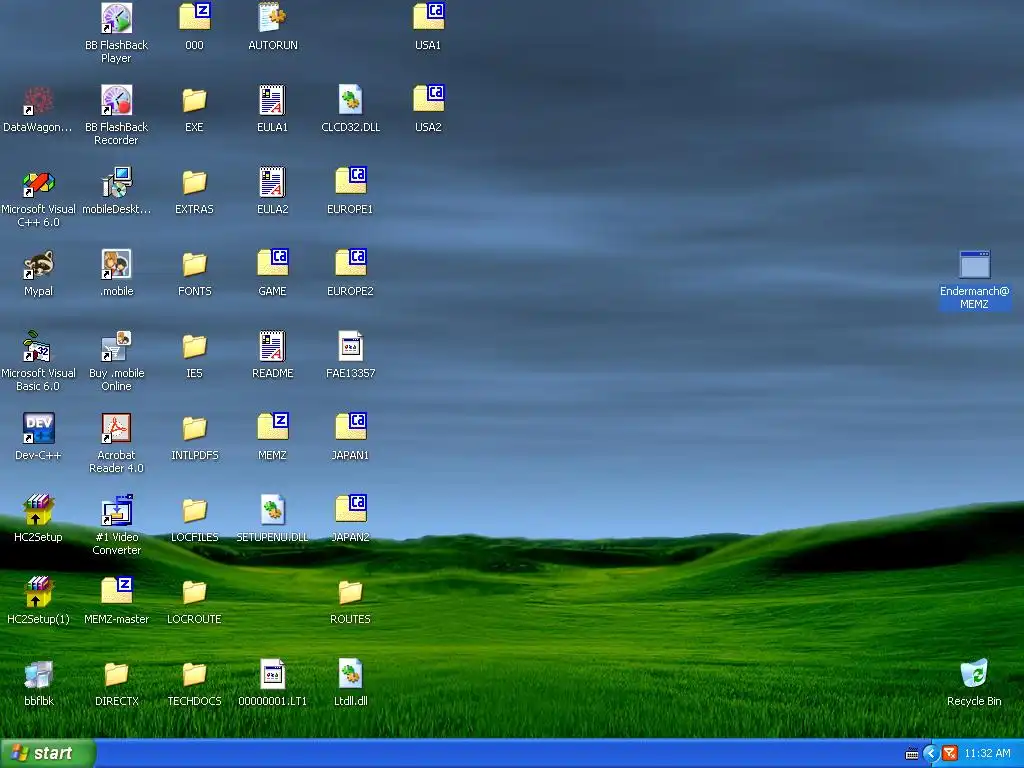Select the 000 zip folder
This screenshot has height=768, width=1024.
click(x=194, y=18)
